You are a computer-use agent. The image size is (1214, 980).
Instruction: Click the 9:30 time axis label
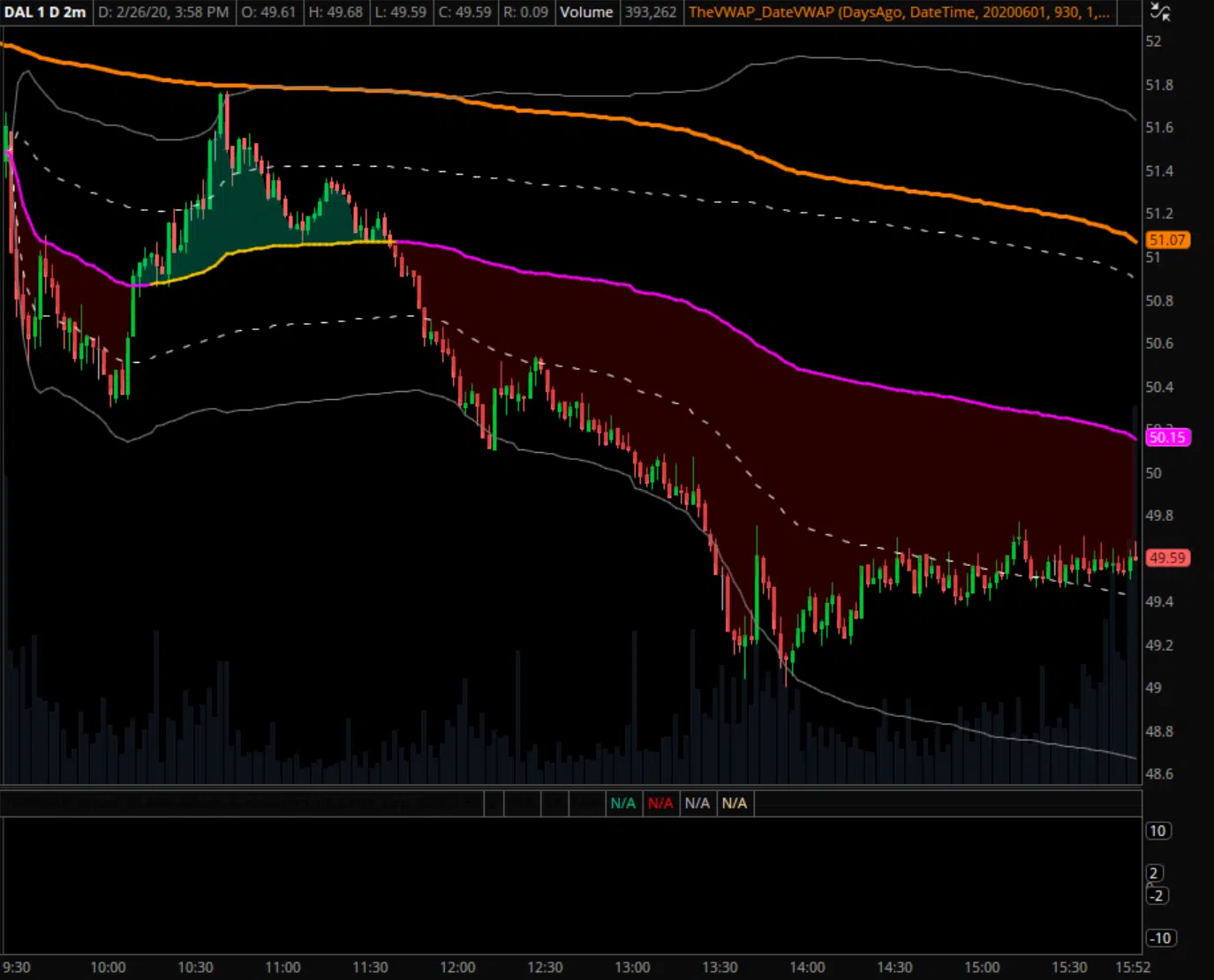coord(17,968)
